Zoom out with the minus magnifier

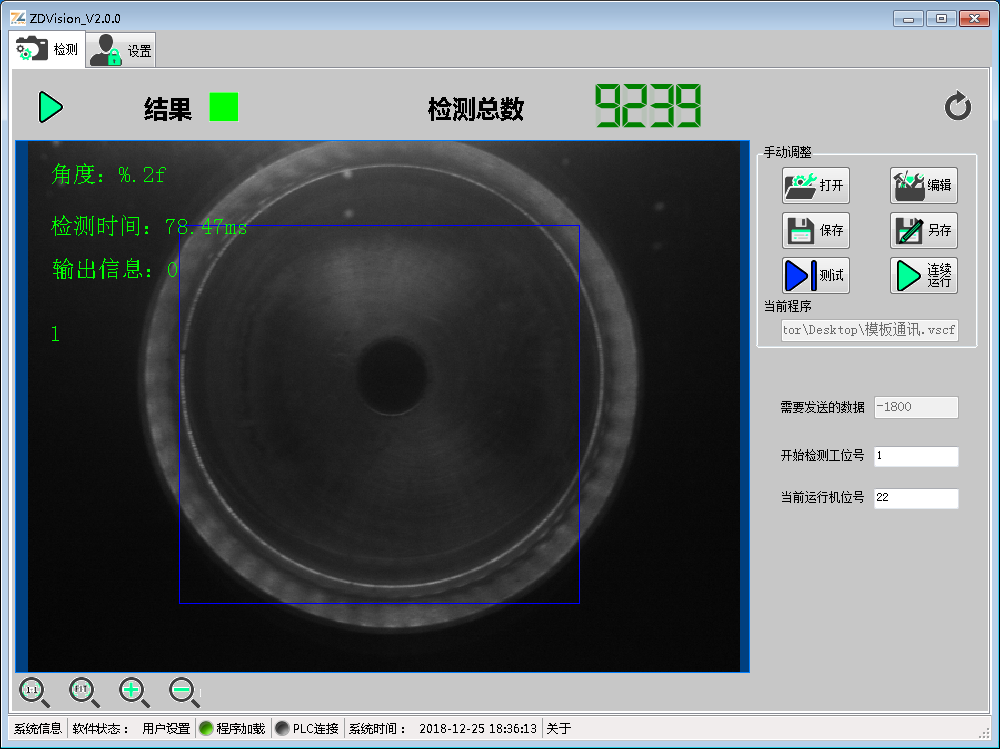point(184,692)
